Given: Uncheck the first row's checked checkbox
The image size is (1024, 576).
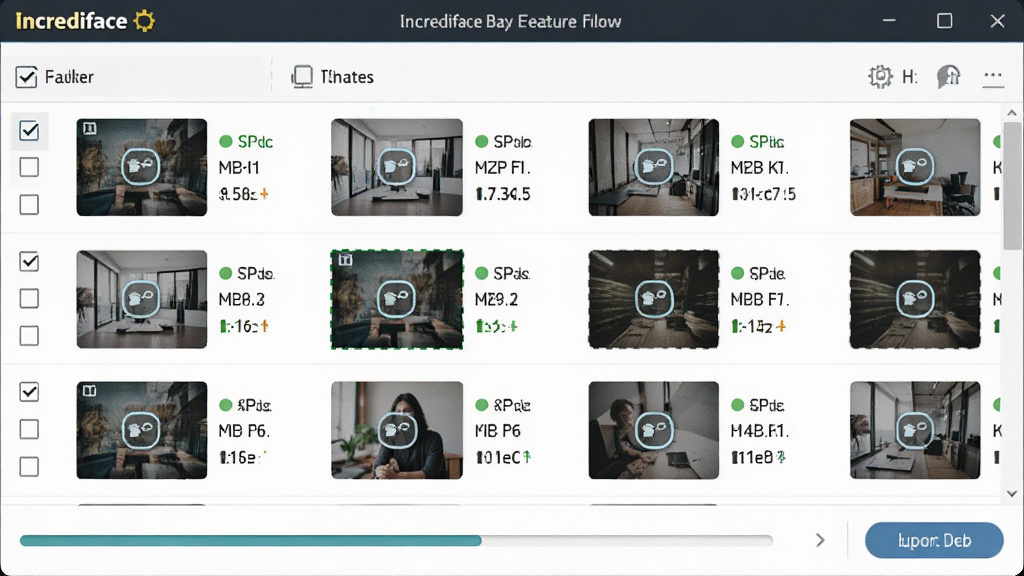Looking at the screenshot, I should (29, 131).
